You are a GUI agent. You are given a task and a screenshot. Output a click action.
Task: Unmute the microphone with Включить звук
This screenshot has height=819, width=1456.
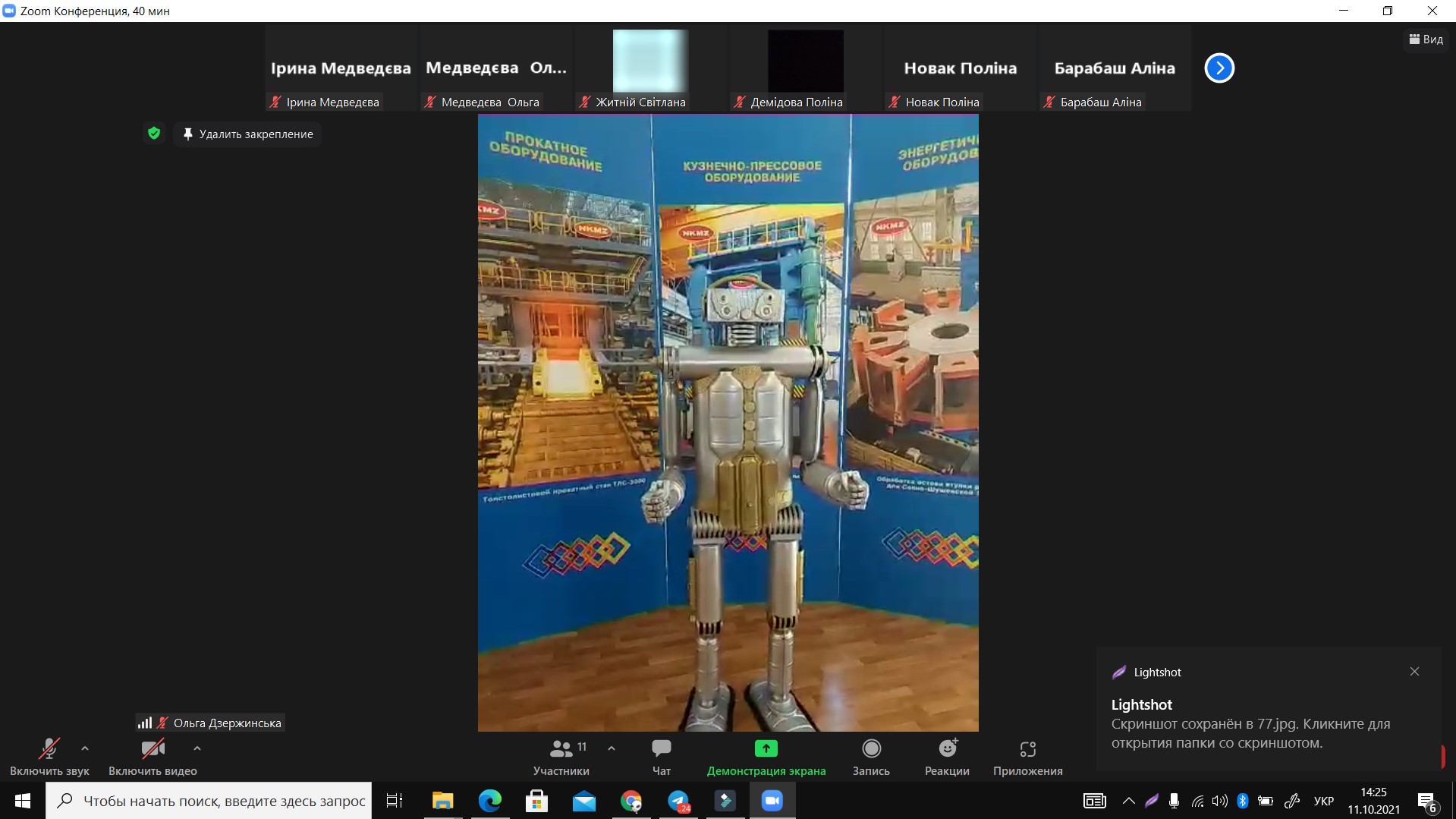(49, 757)
